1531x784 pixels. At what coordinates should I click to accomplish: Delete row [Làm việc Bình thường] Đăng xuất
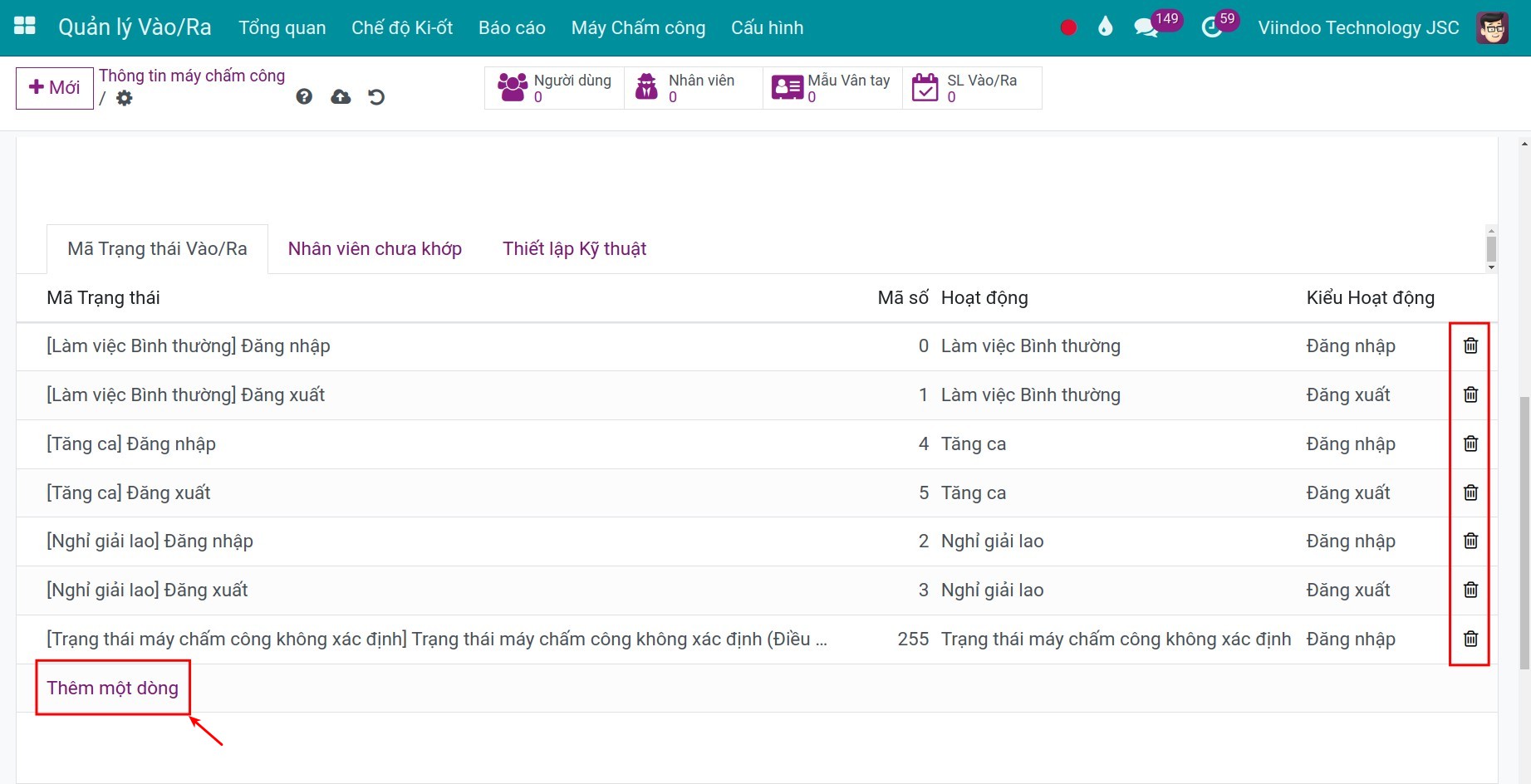coord(1470,394)
